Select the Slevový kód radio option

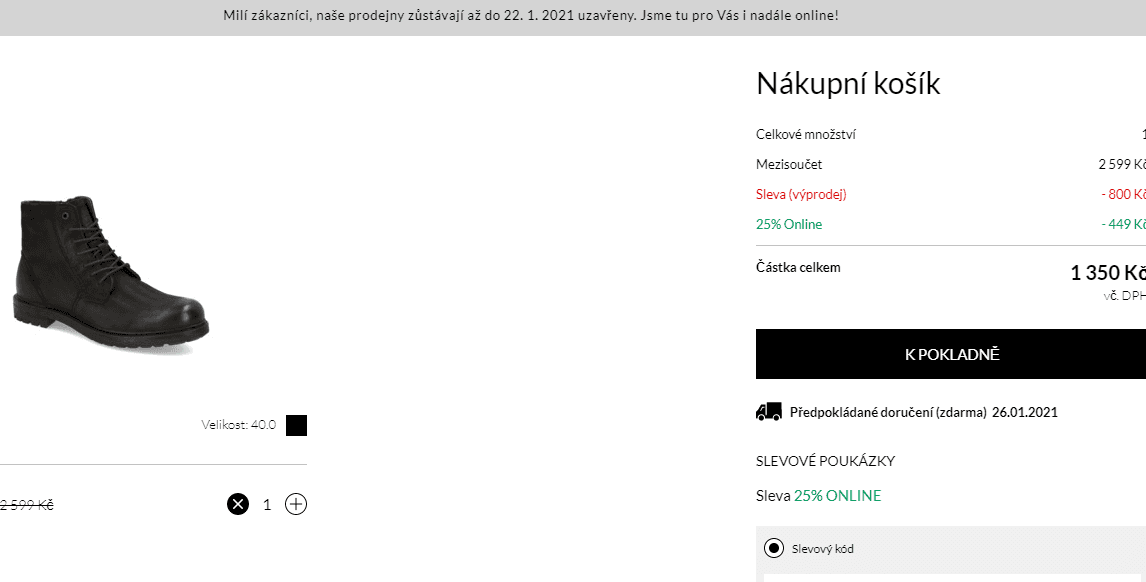773,548
